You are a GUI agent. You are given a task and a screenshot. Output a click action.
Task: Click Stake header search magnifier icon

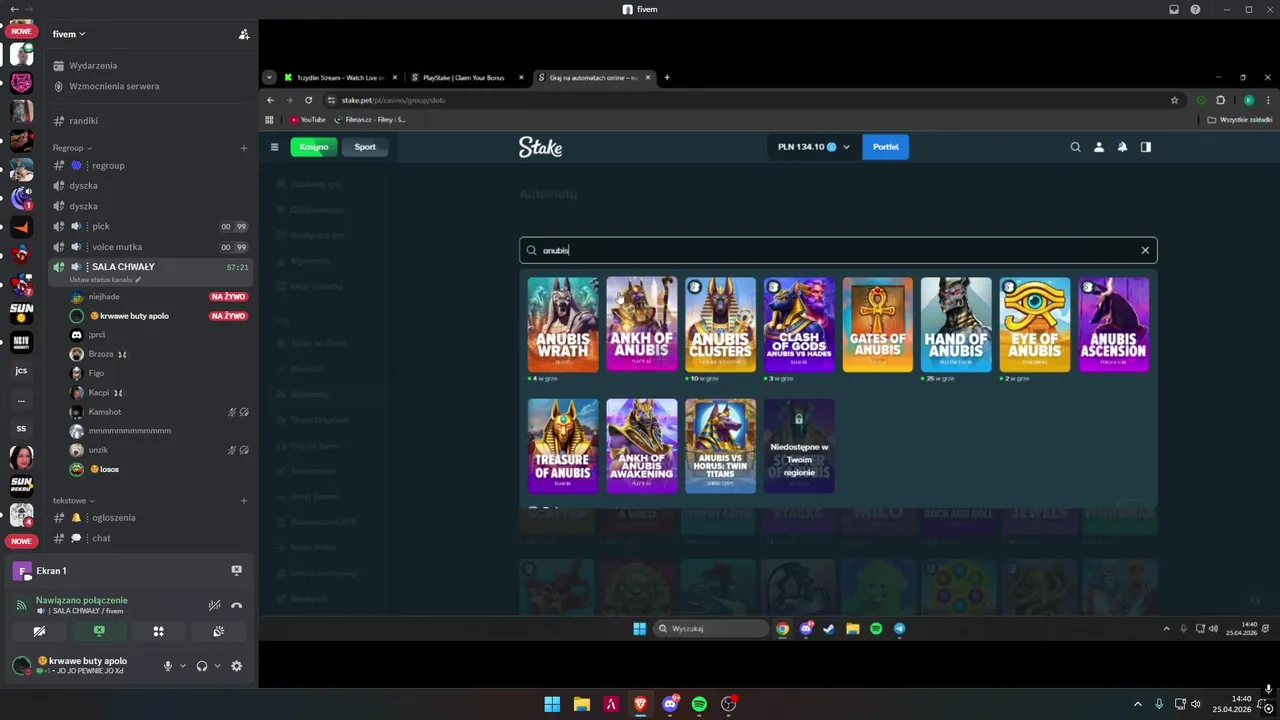pyautogui.click(x=1075, y=147)
